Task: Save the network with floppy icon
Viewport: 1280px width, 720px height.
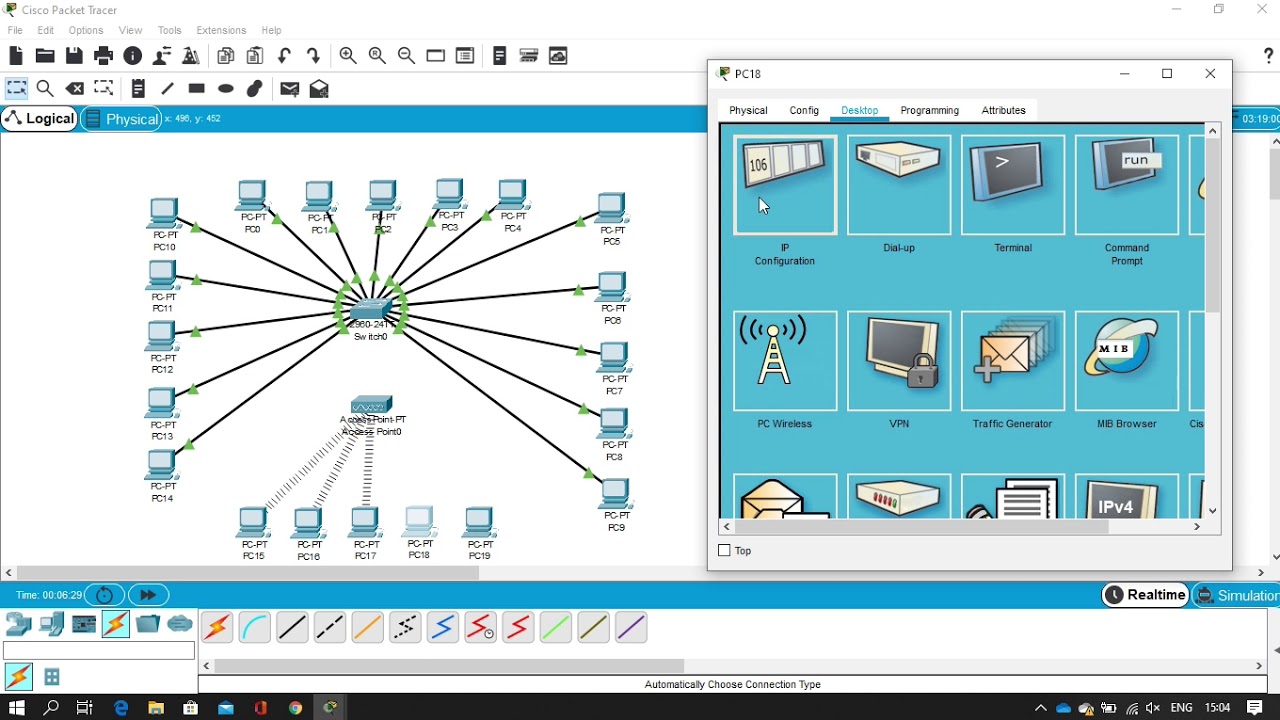Action: coord(74,56)
